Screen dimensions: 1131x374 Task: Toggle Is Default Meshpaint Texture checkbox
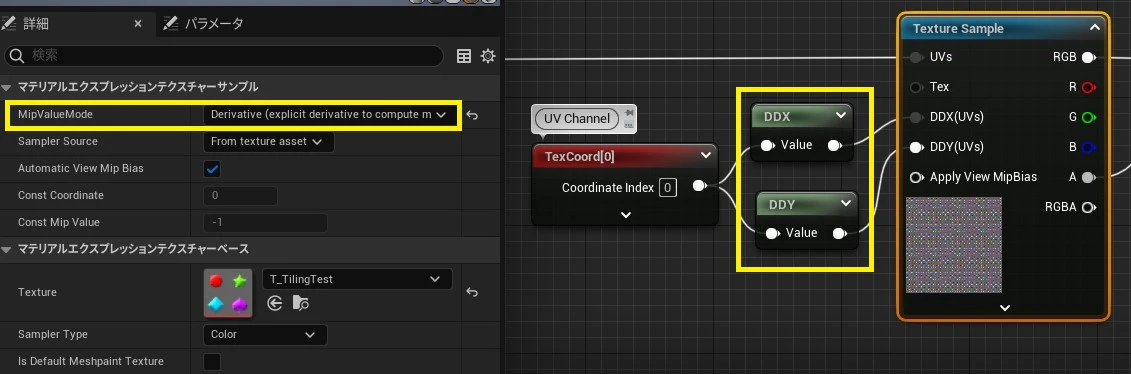point(212,361)
